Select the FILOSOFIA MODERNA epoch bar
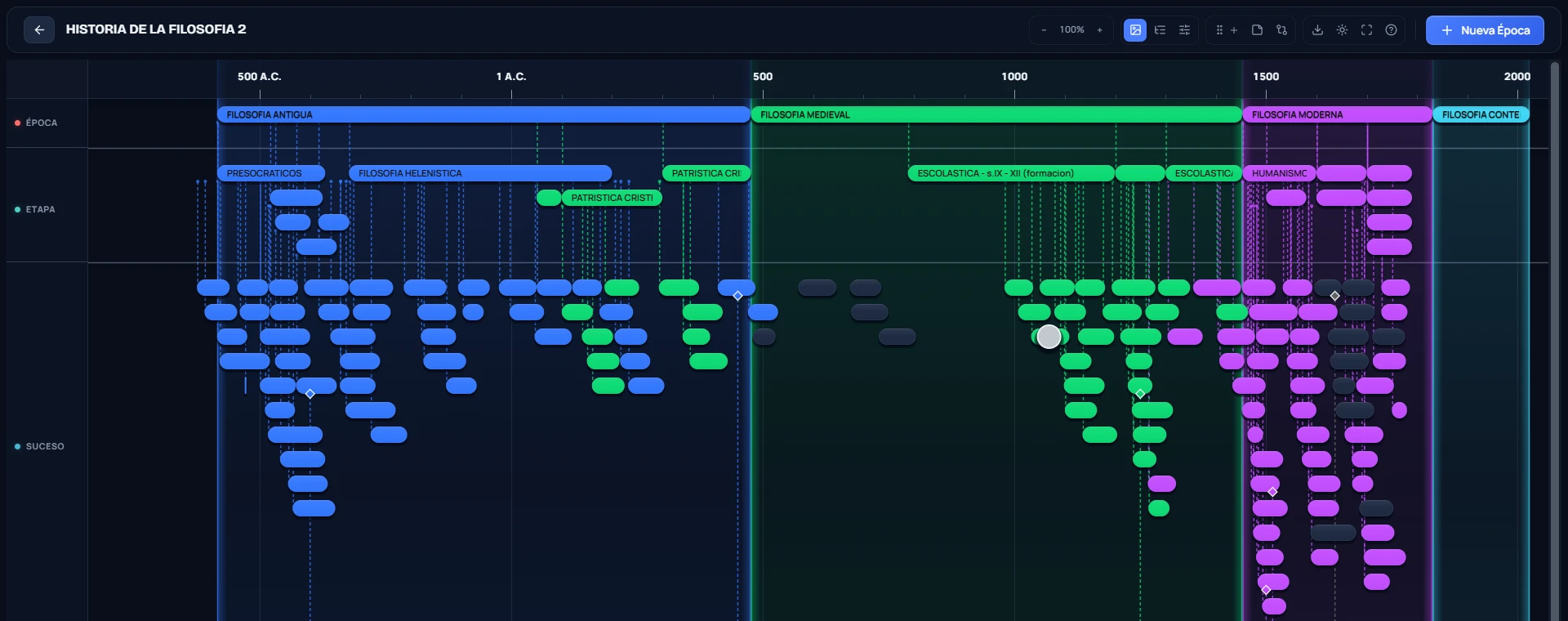 [x=1337, y=114]
